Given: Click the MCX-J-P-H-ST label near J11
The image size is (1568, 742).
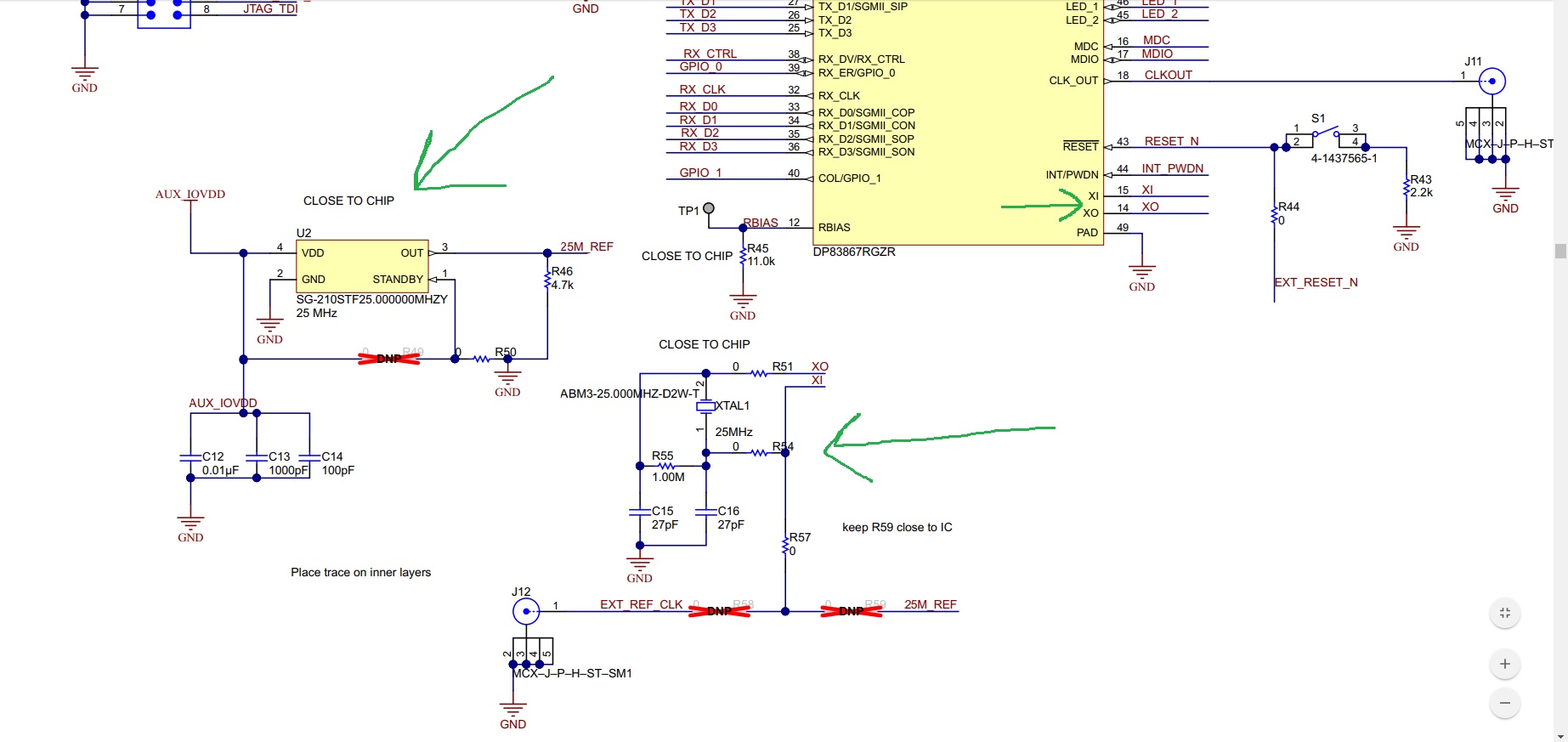Looking at the screenshot, I should (1509, 144).
